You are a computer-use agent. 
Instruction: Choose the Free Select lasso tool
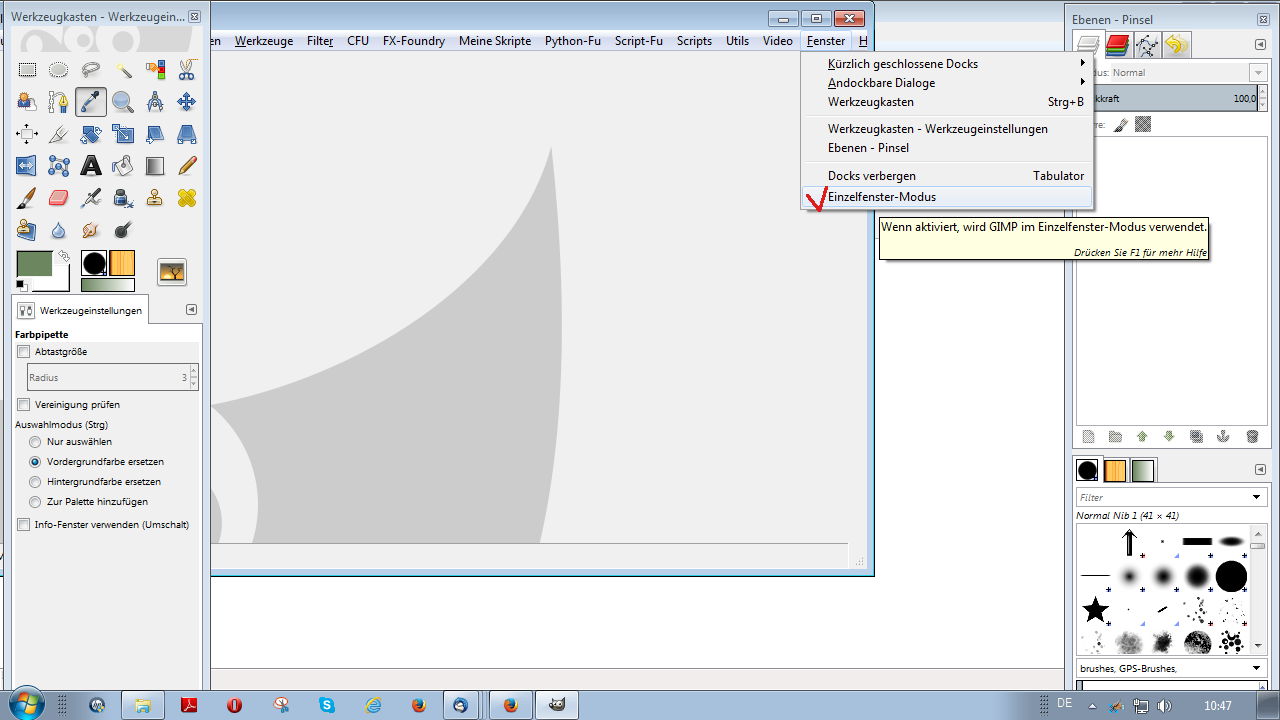pyautogui.click(x=91, y=70)
